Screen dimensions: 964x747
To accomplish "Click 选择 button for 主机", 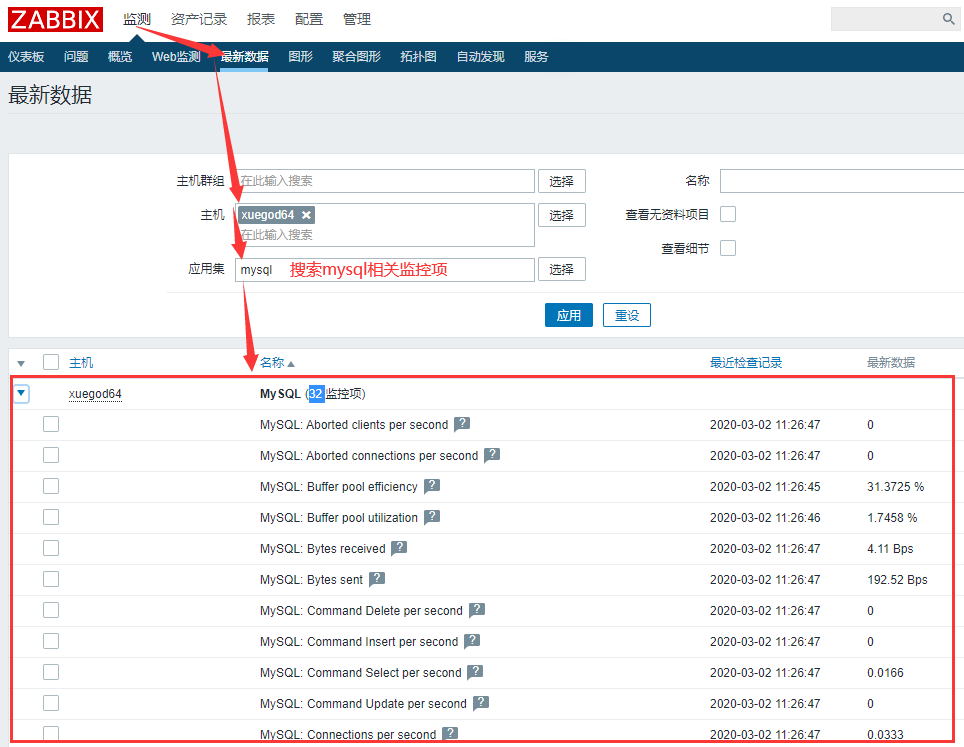I will coord(562,215).
